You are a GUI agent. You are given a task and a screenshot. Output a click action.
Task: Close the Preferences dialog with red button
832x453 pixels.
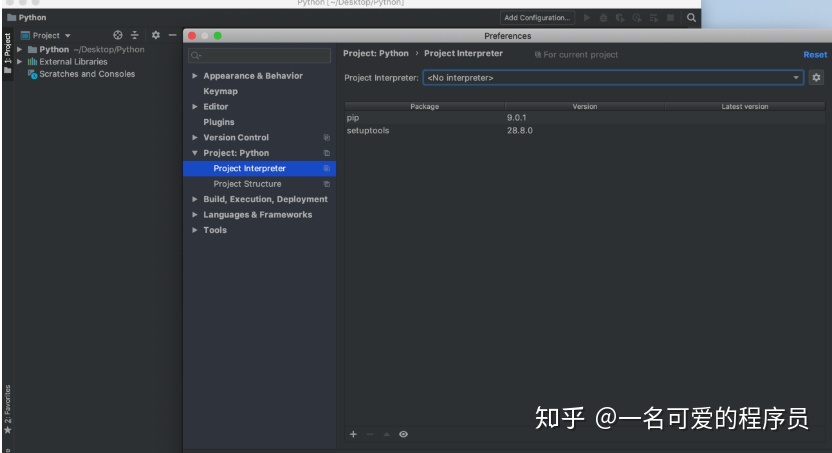click(192, 36)
